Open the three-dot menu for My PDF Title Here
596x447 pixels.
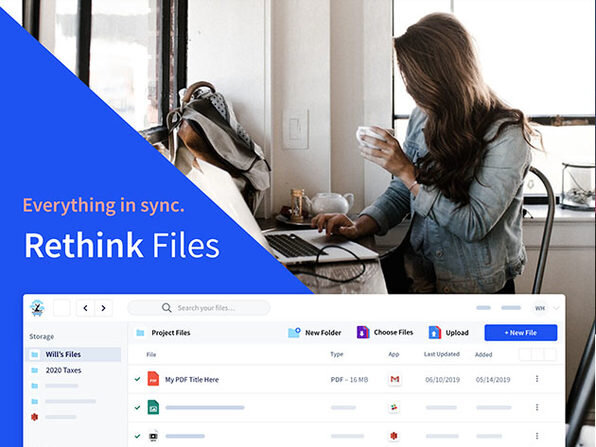click(537, 379)
